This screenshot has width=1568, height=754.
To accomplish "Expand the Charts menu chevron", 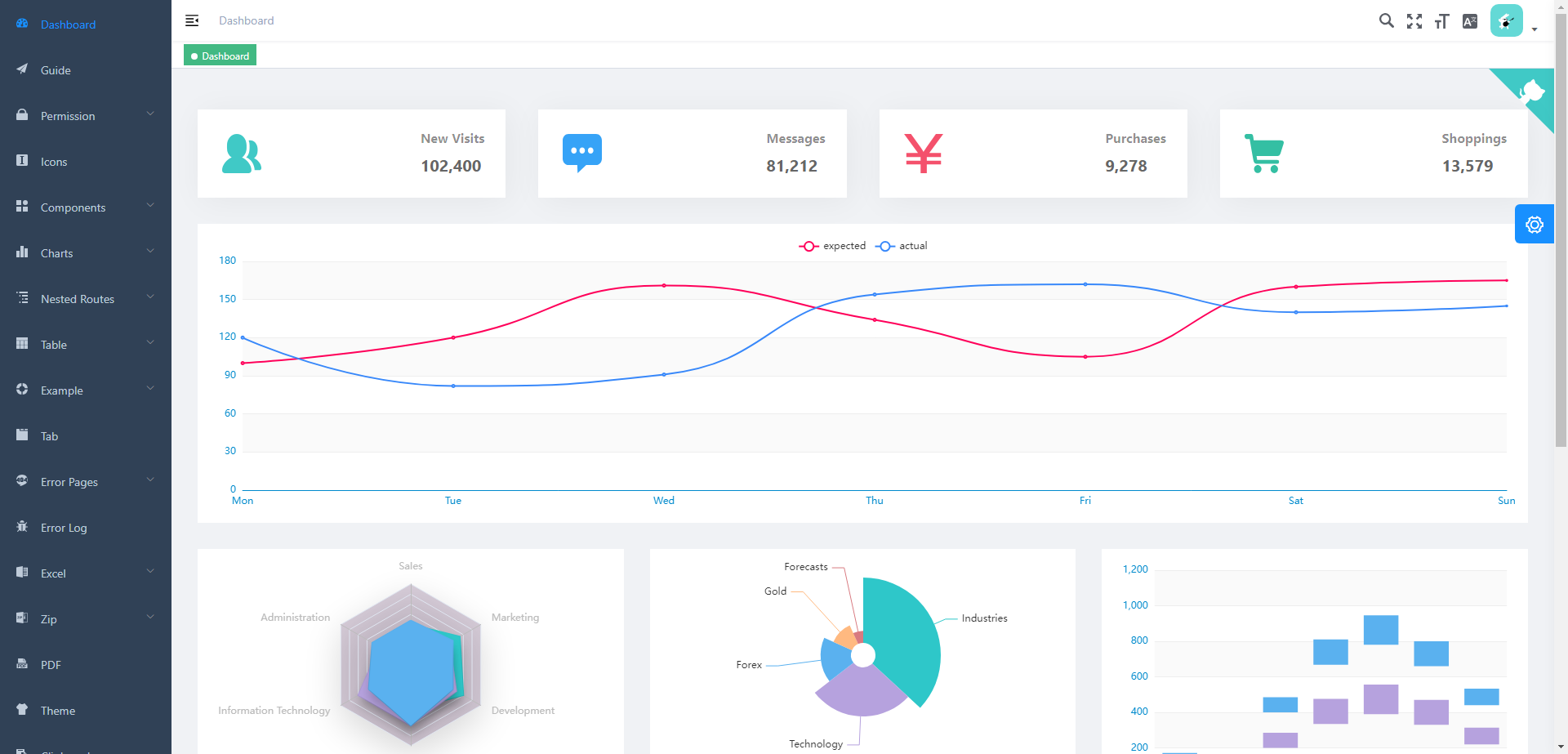I will (150, 252).
